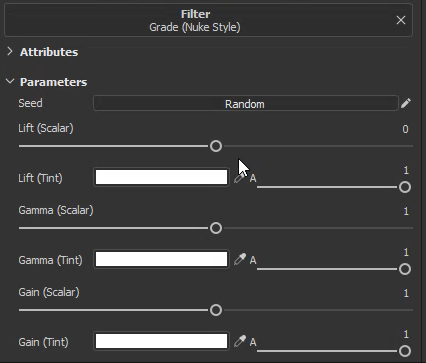Screen dimensions: 426x363
Task: Click the A icon next to Lift (Tint)
Action: click(253, 178)
